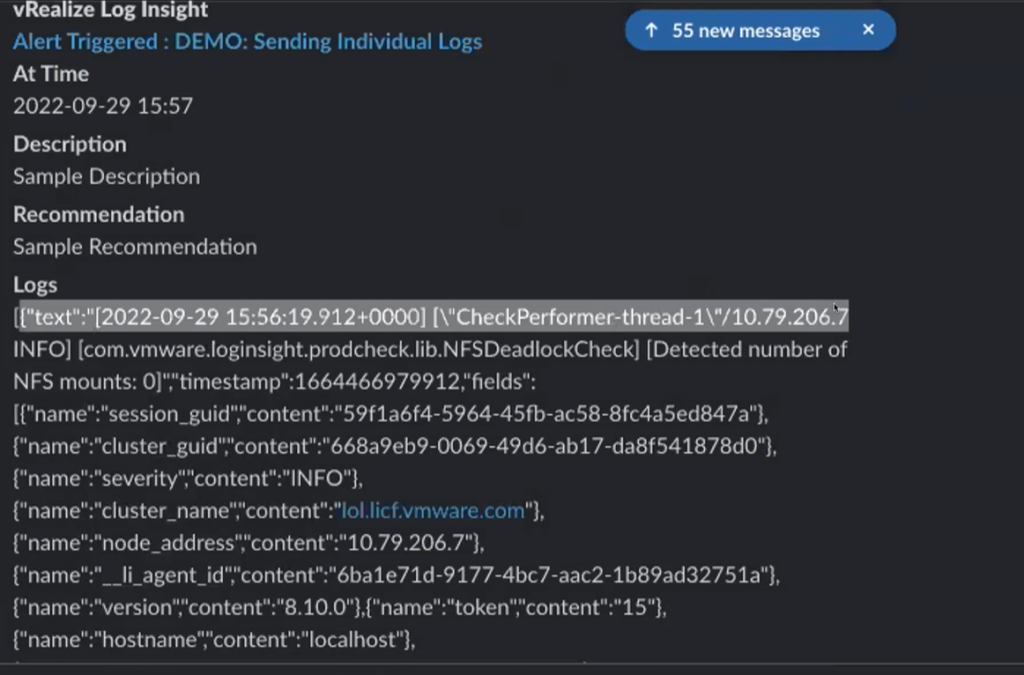Click the up arrow in new messages pill
The height and width of the screenshot is (675, 1024).
click(651, 31)
